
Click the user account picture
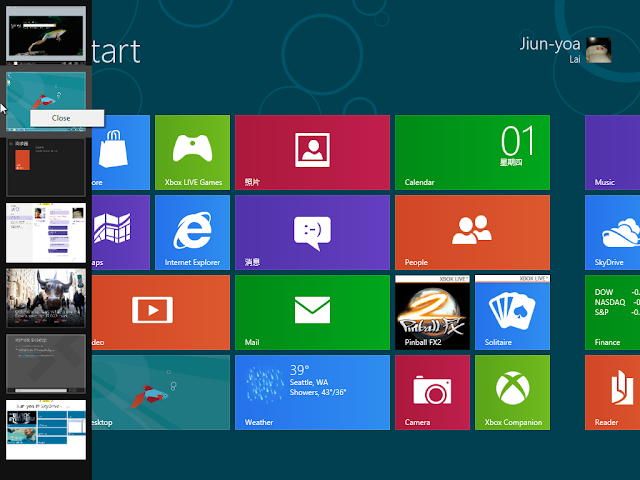click(x=598, y=50)
